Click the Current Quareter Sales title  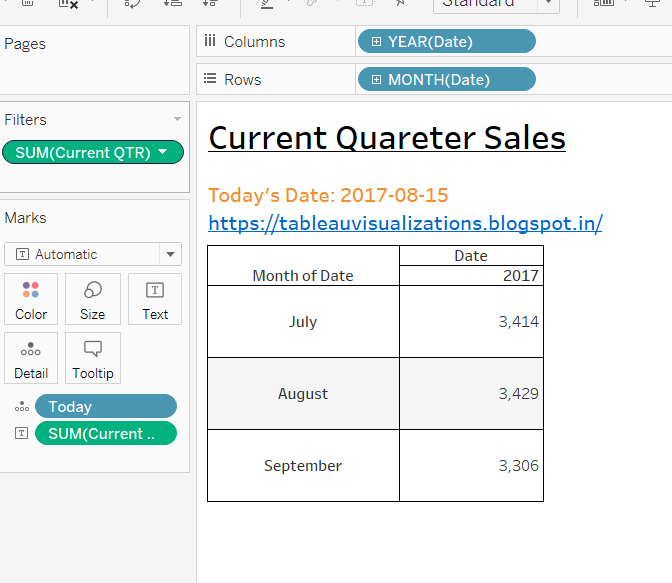click(x=387, y=138)
